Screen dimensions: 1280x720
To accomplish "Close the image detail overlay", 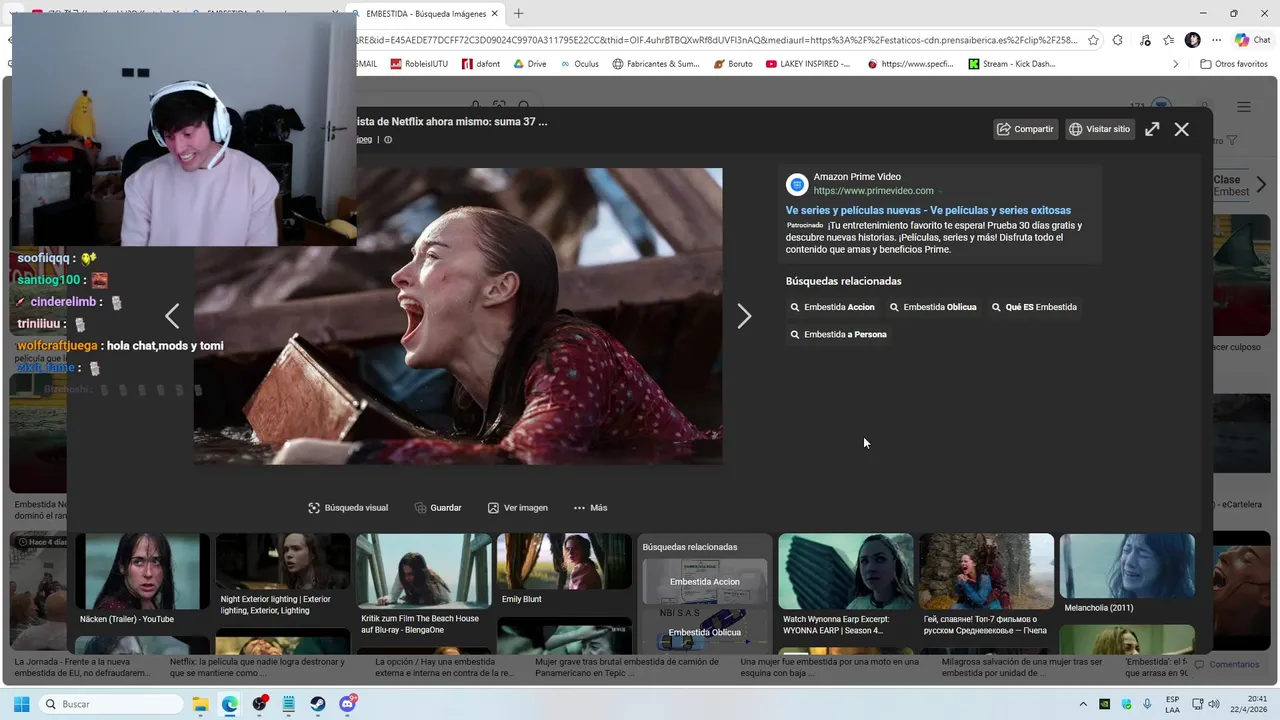I will (x=1182, y=129).
